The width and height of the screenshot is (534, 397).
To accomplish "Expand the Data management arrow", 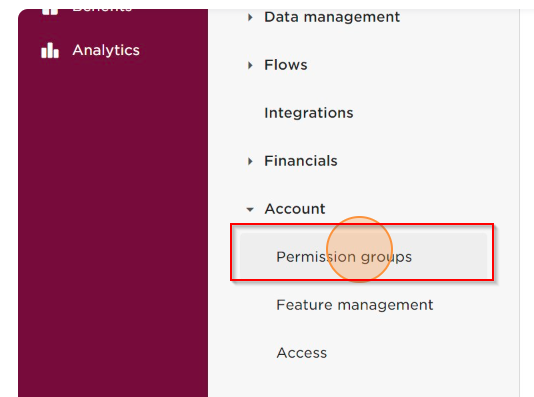I will (x=250, y=17).
